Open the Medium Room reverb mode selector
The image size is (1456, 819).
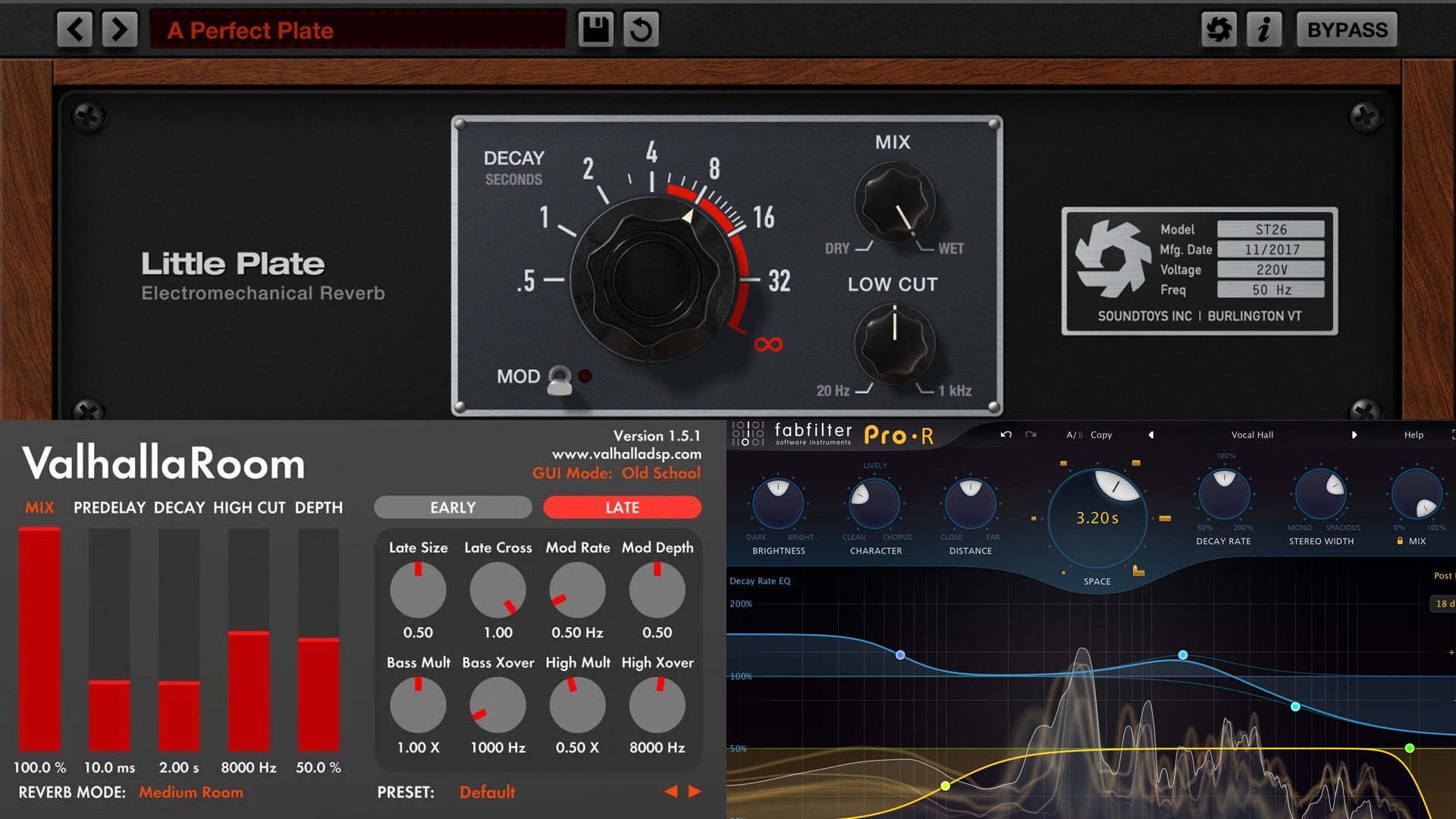coord(190,792)
